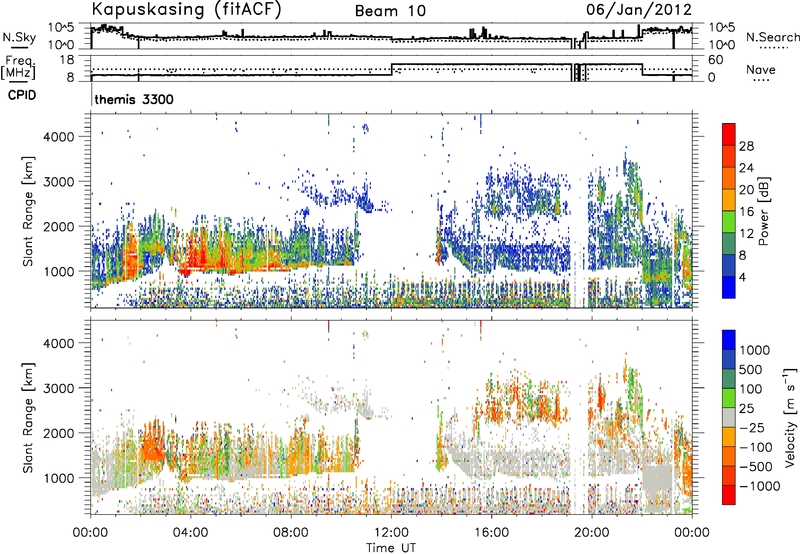This screenshot has height=554, width=800.
Task: Click the '-1000' label on Velocity color bar
Action: point(760,486)
